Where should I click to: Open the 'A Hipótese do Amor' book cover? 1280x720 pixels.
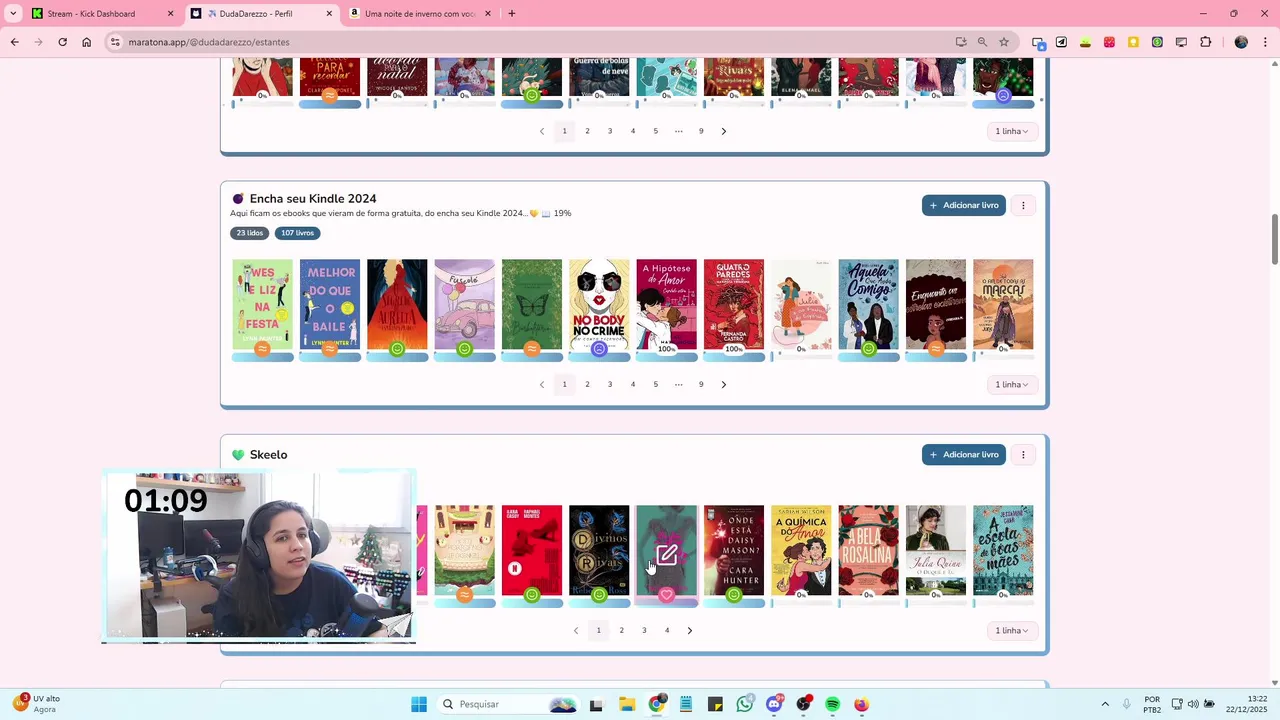point(667,304)
